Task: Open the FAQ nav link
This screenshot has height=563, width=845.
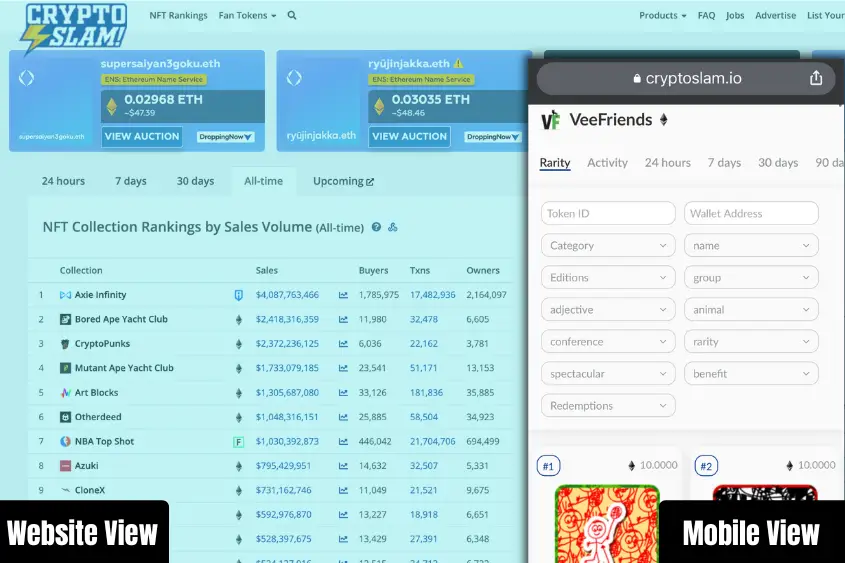Action: (706, 16)
